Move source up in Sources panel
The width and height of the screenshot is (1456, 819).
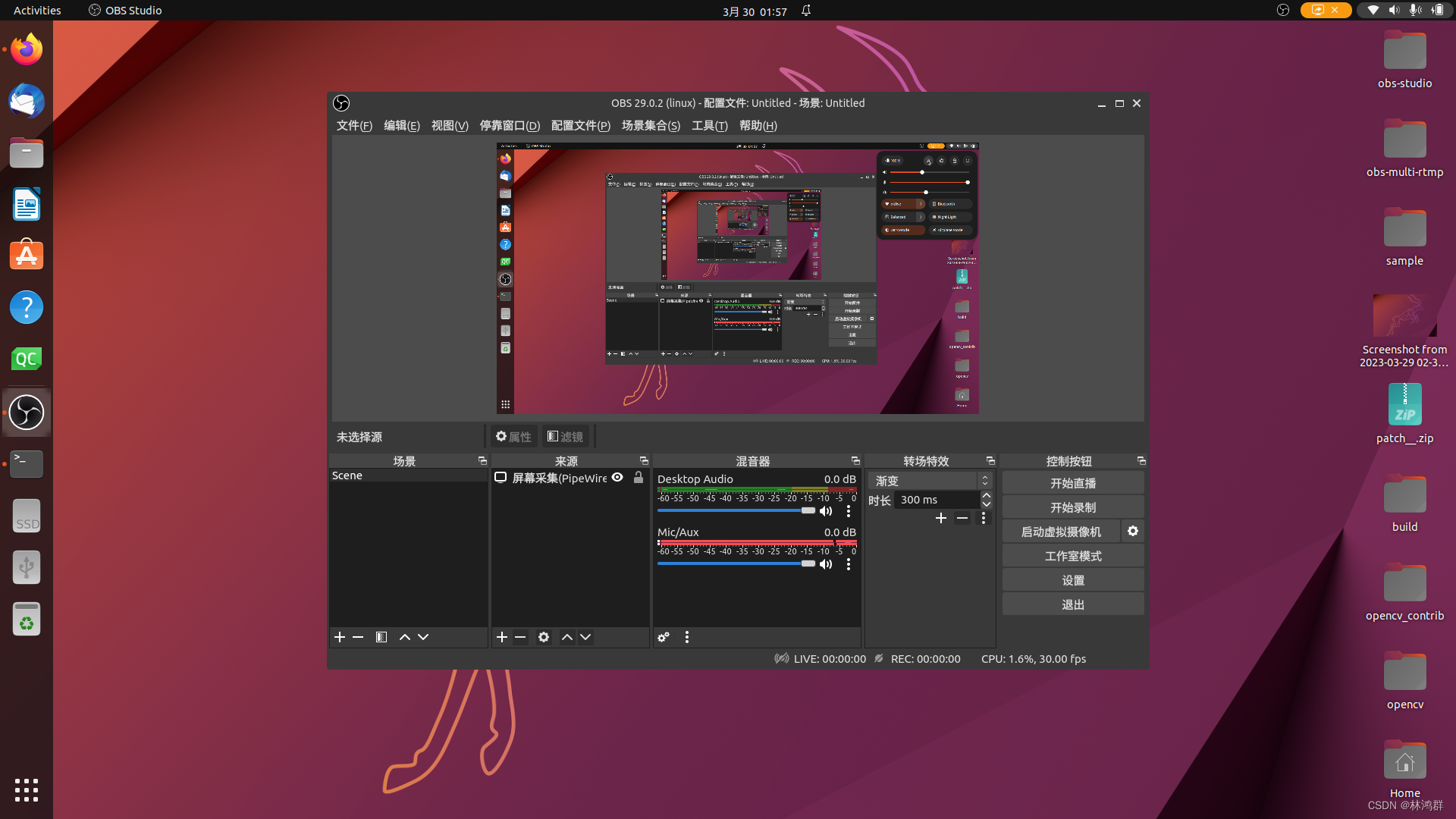(567, 637)
